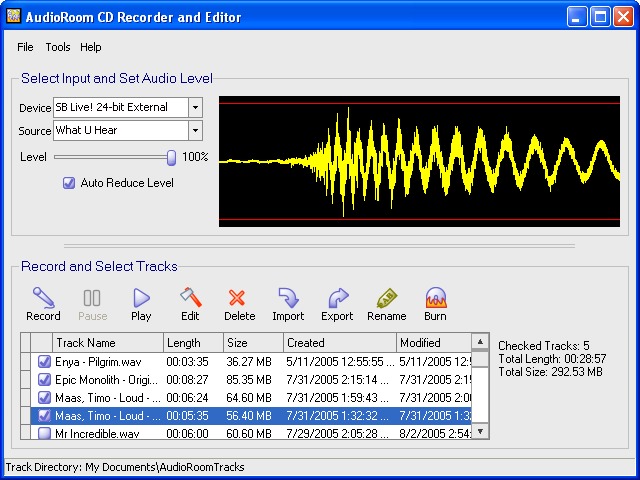640x480 pixels.
Task: Click the Record microphone icon
Action: [44, 298]
